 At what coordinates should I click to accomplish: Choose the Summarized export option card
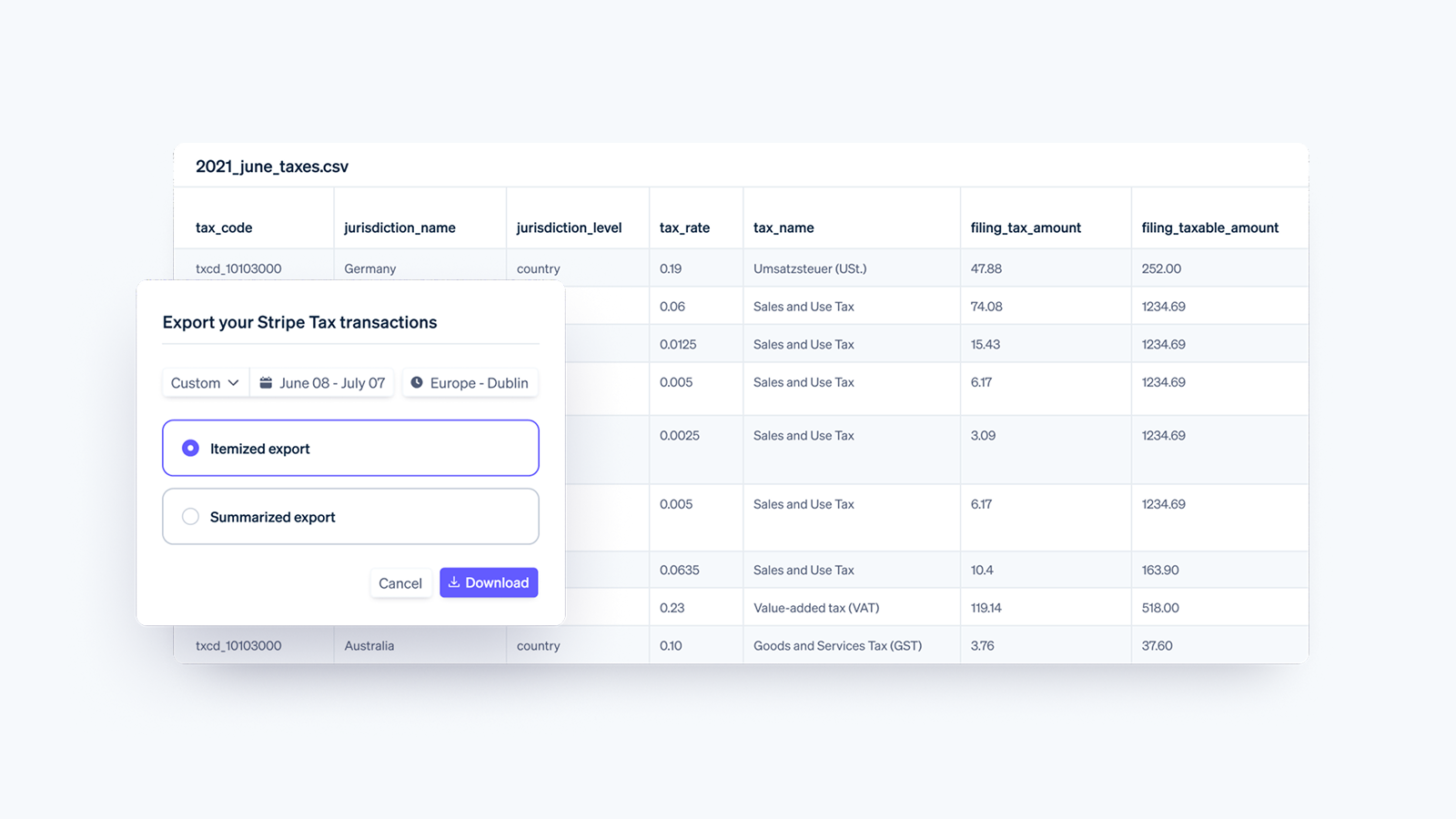pos(350,517)
